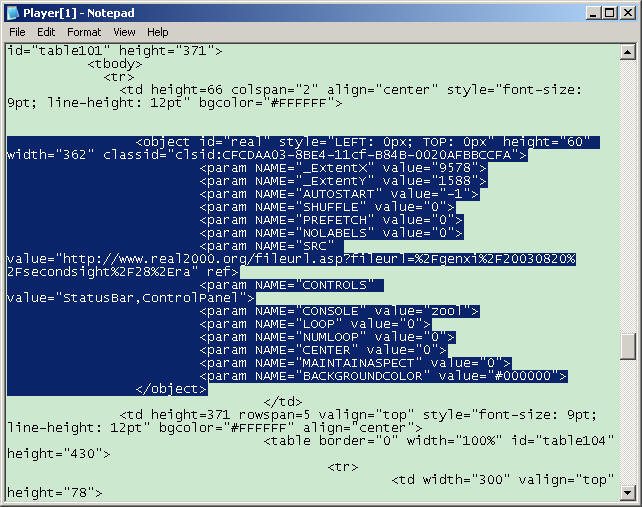Viewport: 642px width, 507px height.
Task: Click the closing </object> tag
Action: tap(170, 389)
